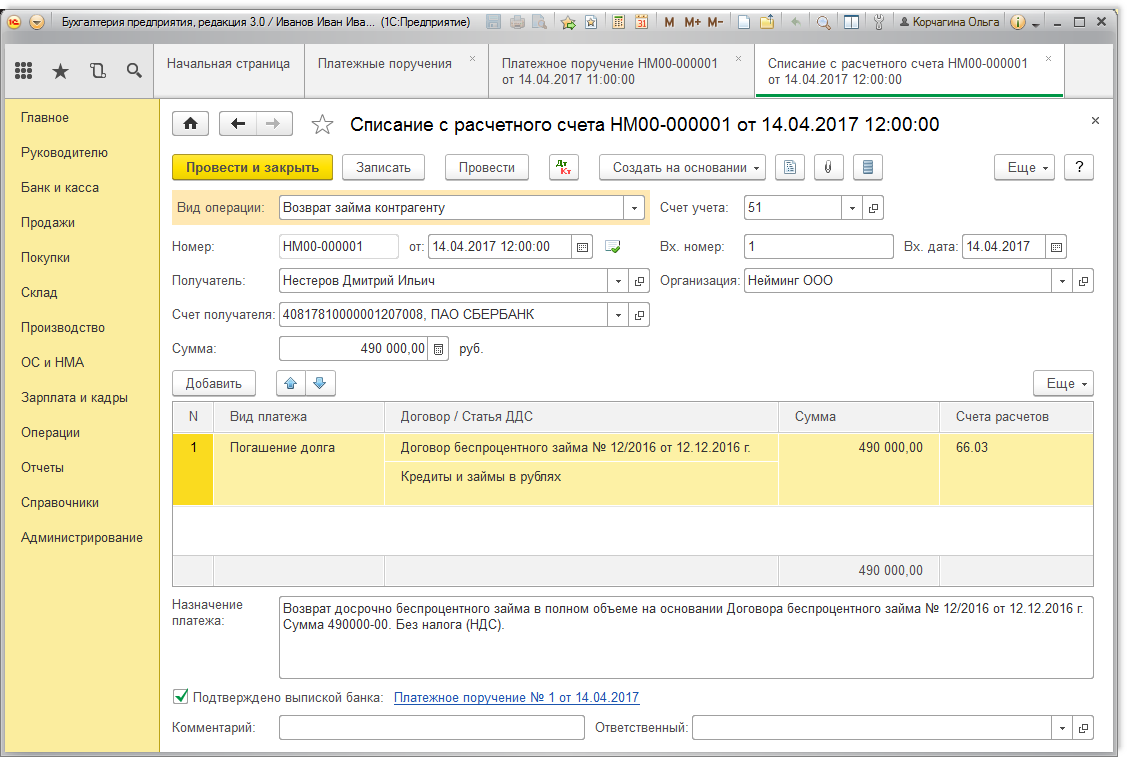1127x757 pixels.
Task: Open the Банк и касса section
Action: click(x=60, y=188)
